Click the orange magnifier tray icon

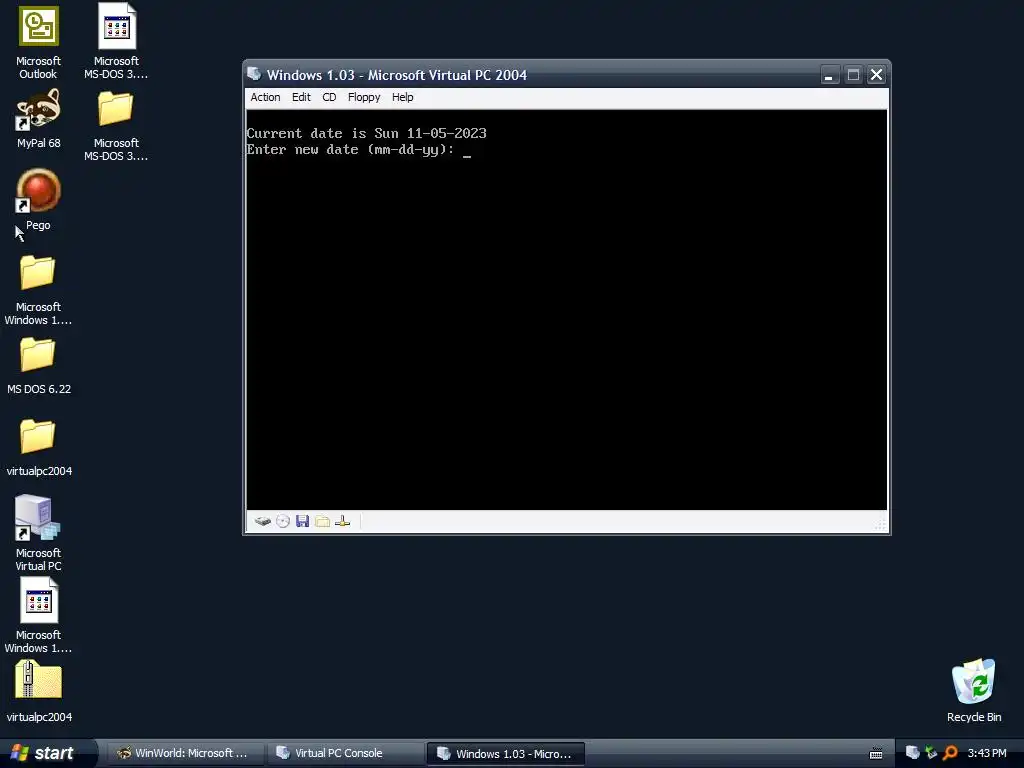[950, 753]
